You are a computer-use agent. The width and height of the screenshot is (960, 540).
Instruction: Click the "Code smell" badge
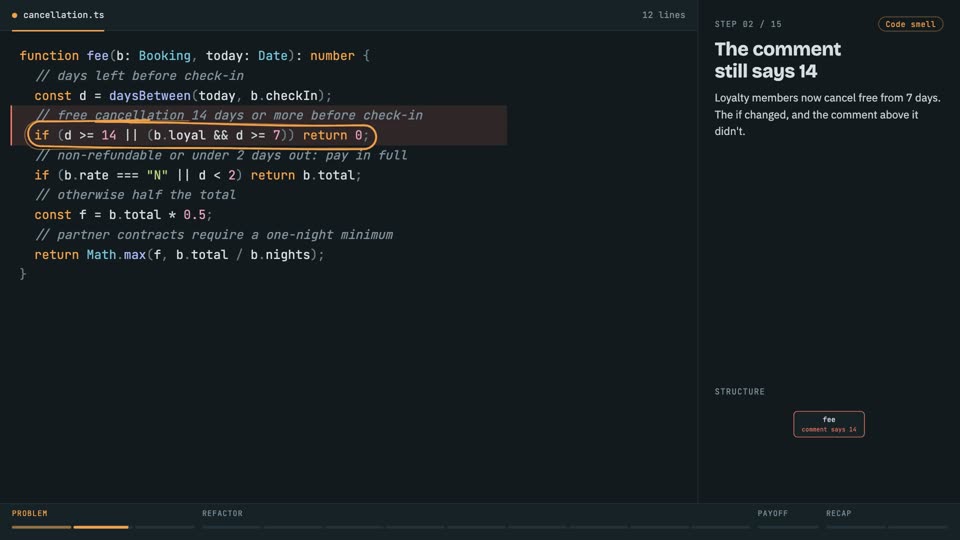click(910, 24)
